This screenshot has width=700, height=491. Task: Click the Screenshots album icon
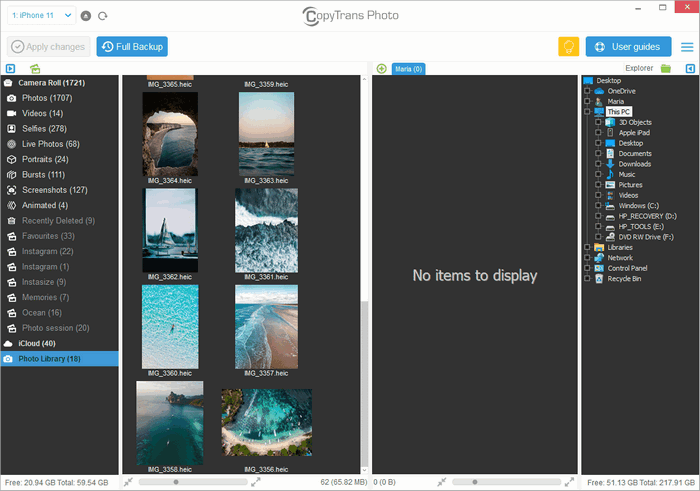coord(12,190)
